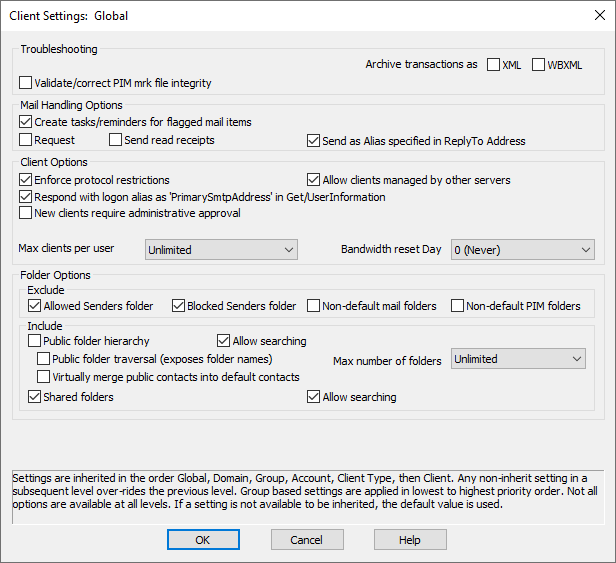616x563 pixels.
Task: Check Non-default mail folders exclusion
Action: tap(314, 306)
